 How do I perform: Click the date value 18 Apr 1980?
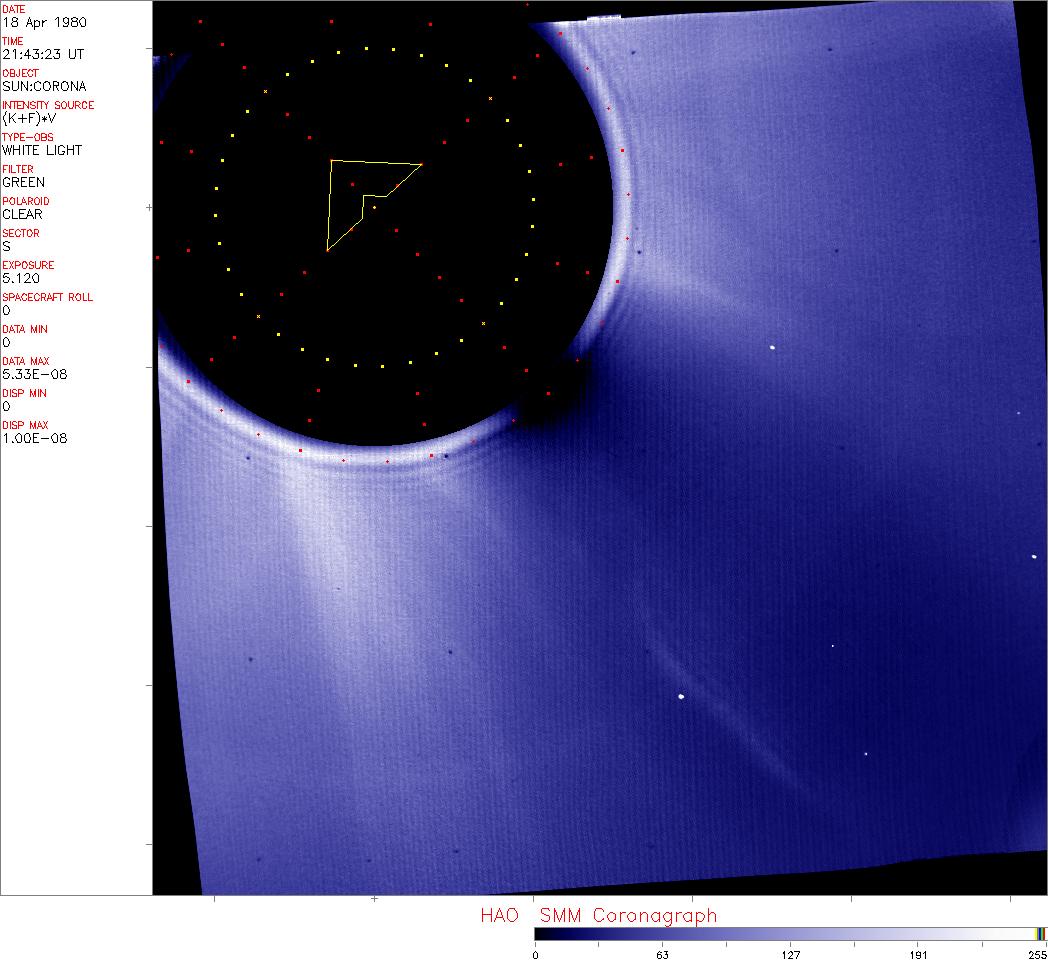coord(34,22)
